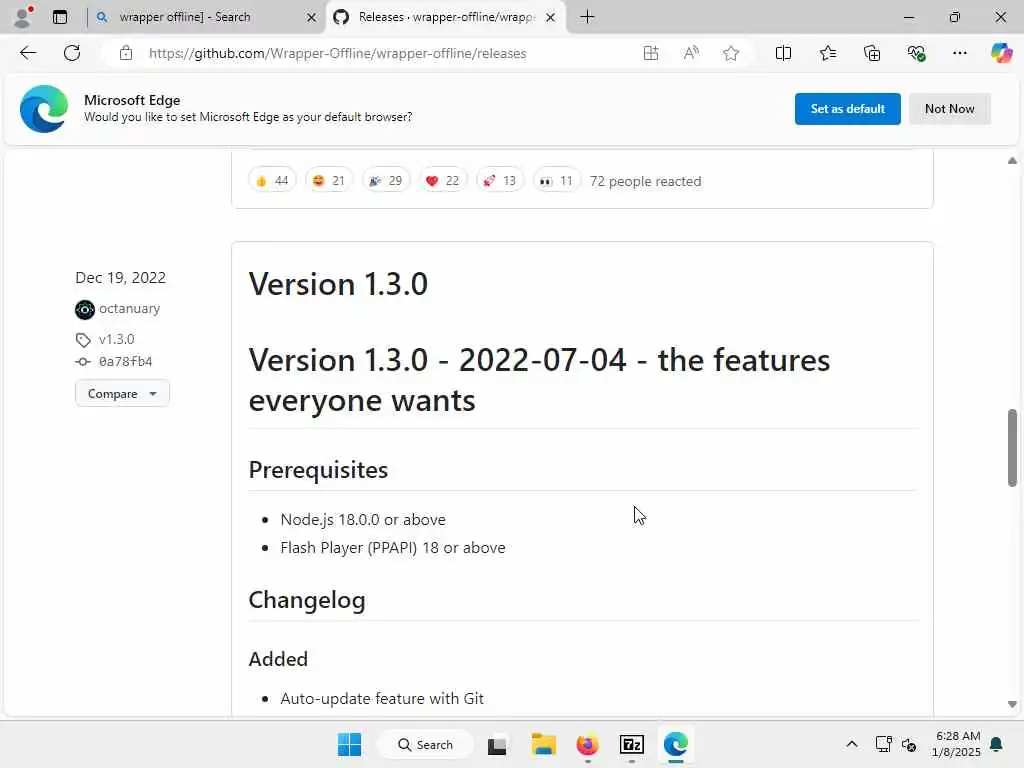1024x768 pixels.
Task: Open the browser profile avatar
Action: pyautogui.click(x=23, y=17)
